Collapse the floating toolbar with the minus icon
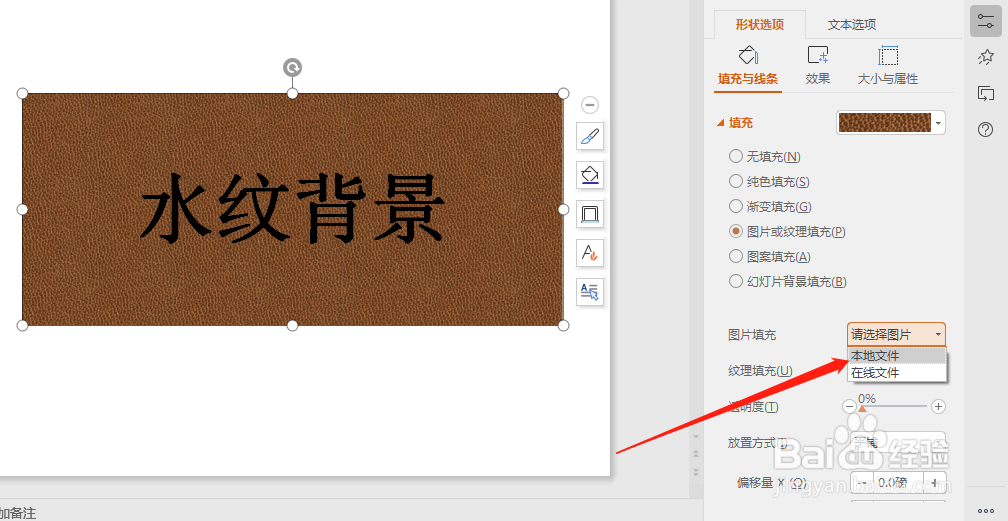Screen dimensions: 1008x521 (x=590, y=105)
